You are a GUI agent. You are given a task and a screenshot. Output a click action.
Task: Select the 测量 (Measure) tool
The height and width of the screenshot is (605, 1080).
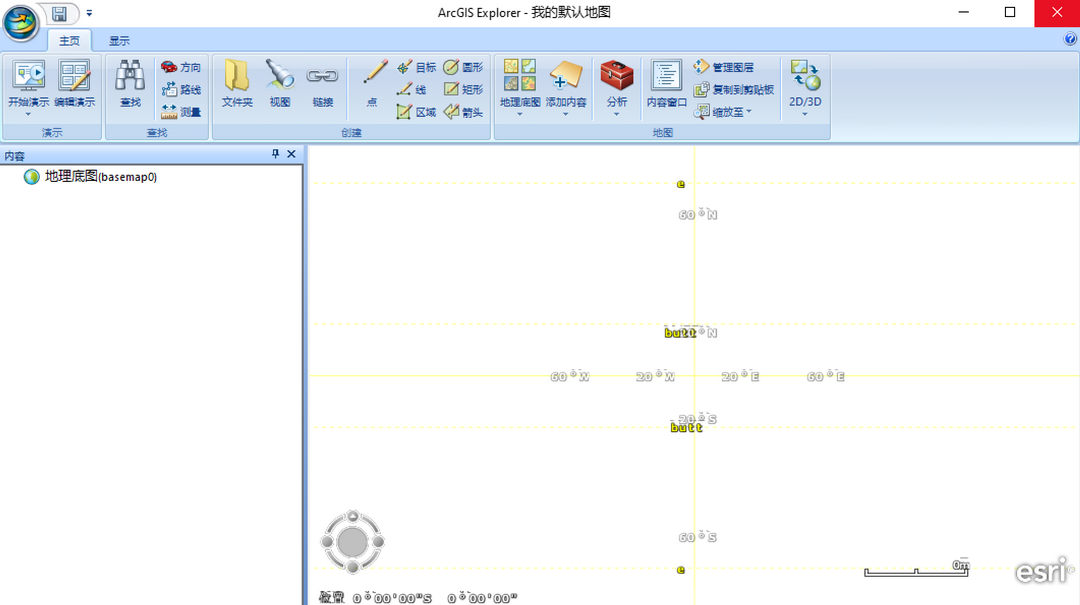181,112
